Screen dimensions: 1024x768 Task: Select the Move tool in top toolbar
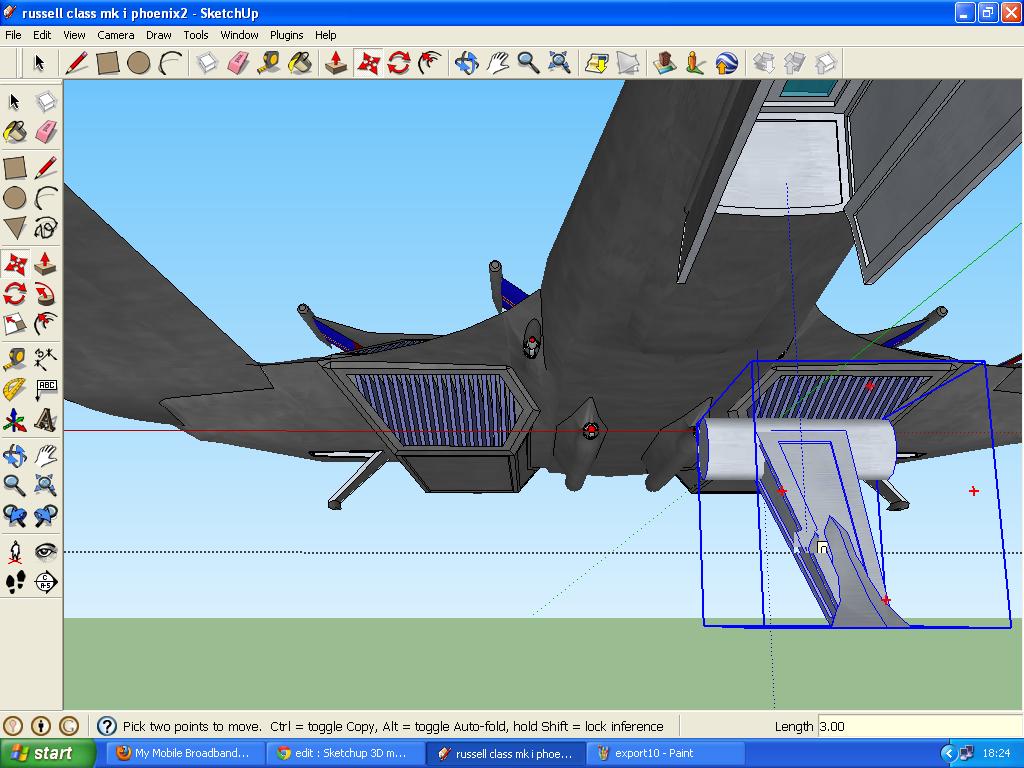368,63
